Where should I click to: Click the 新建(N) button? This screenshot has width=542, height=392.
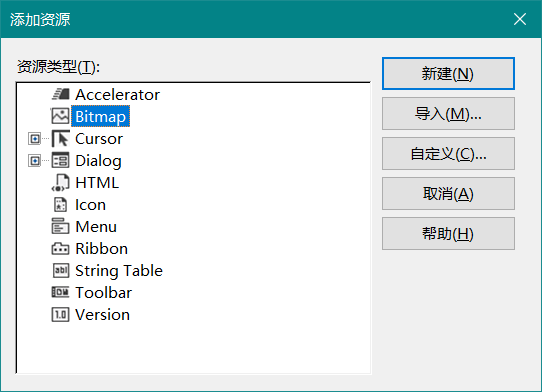(448, 74)
